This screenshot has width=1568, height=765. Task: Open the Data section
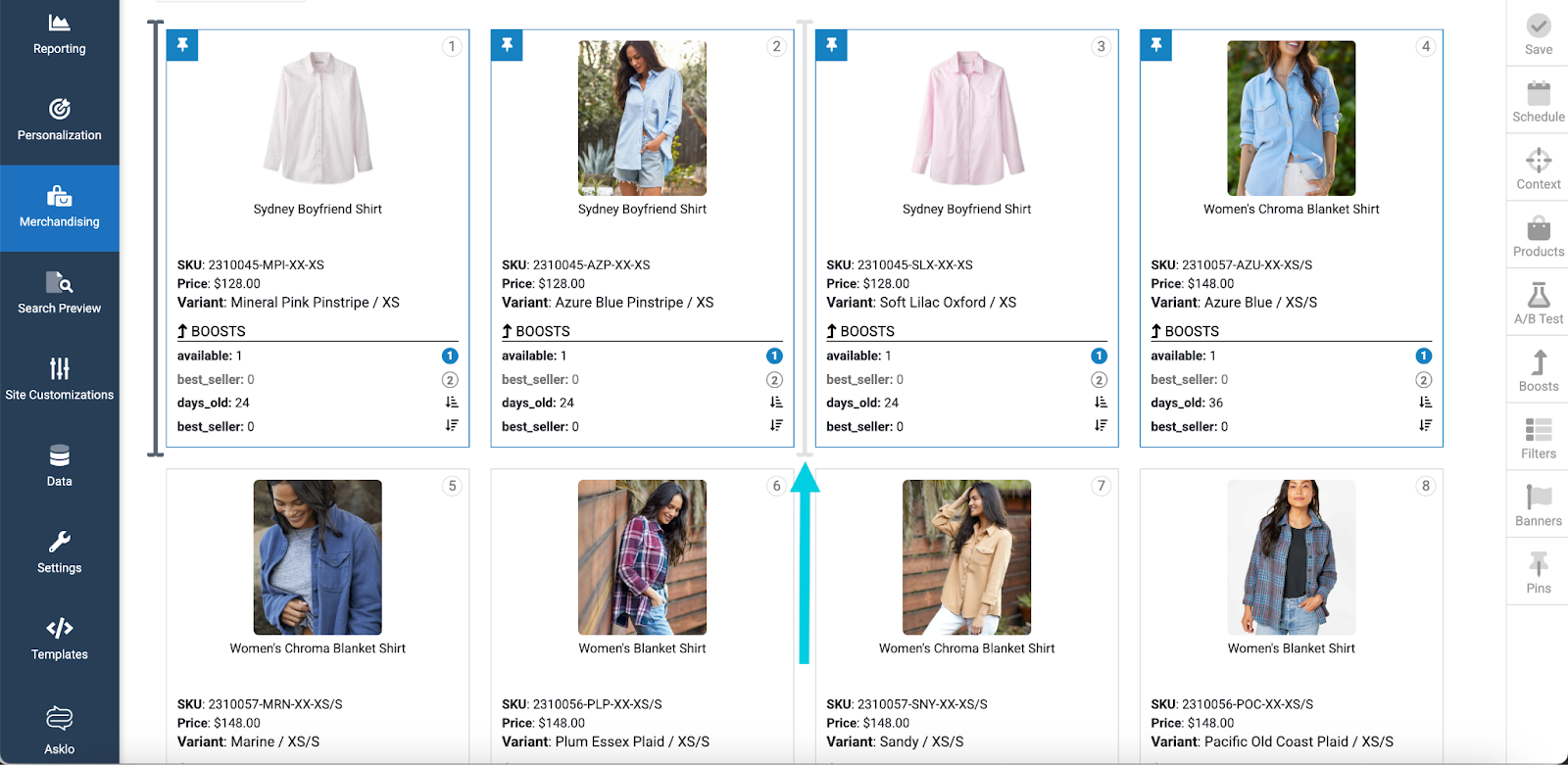pyautogui.click(x=59, y=465)
